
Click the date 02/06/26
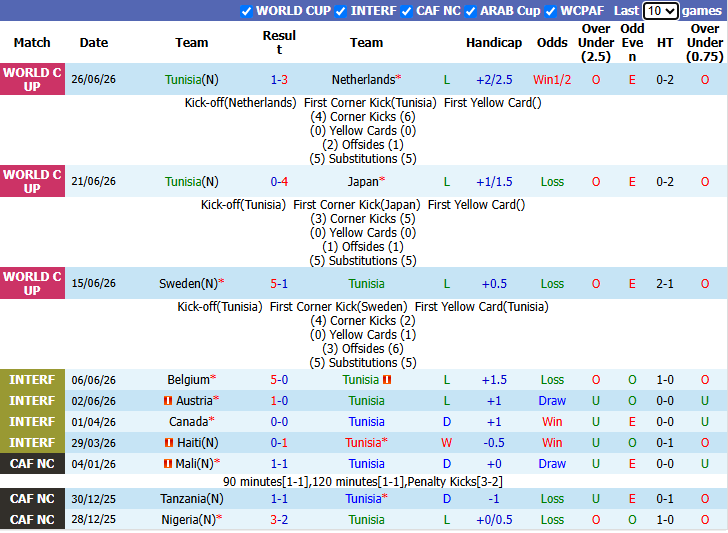[93, 401]
